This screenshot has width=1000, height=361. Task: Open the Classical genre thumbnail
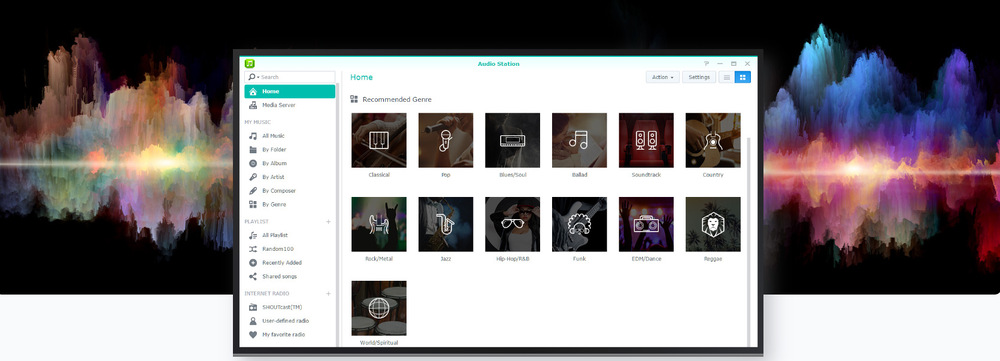[379, 140]
